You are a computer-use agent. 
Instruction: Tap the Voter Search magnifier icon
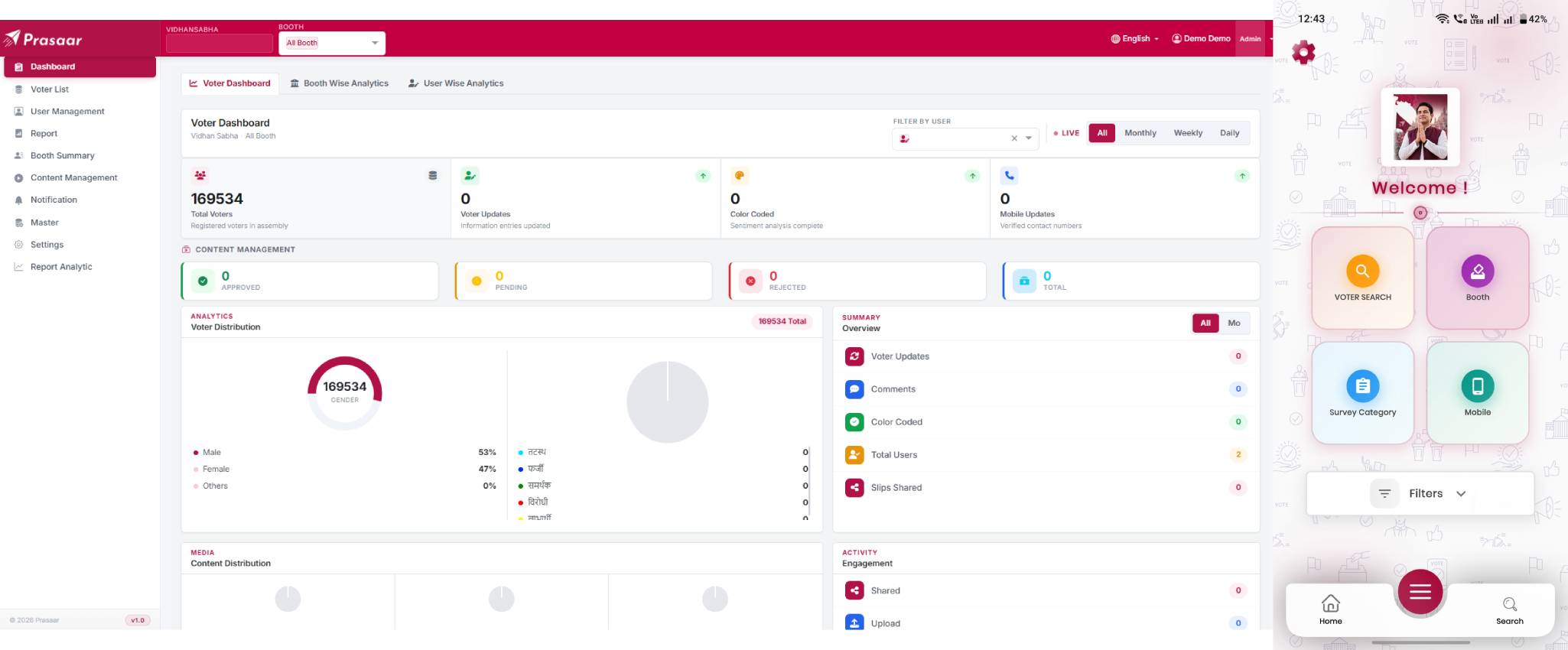pyautogui.click(x=1362, y=271)
